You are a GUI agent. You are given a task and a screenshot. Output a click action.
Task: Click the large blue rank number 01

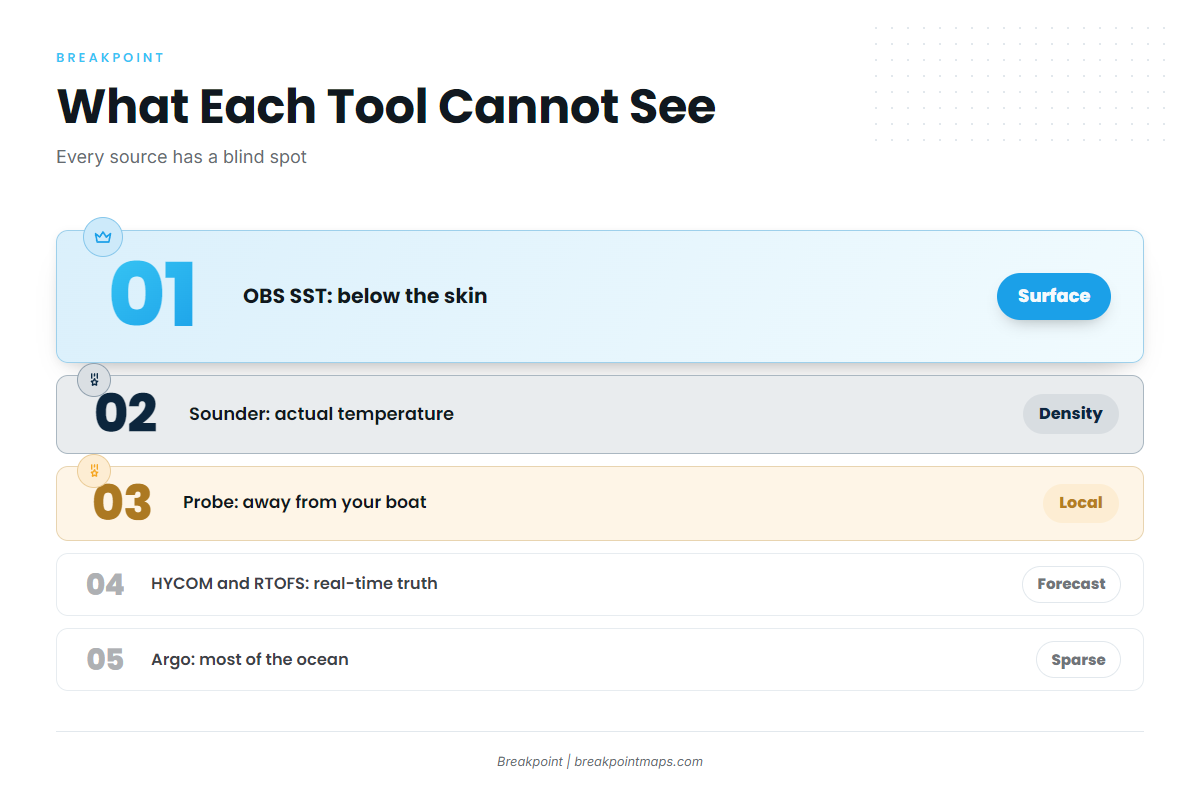[x=153, y=296]
